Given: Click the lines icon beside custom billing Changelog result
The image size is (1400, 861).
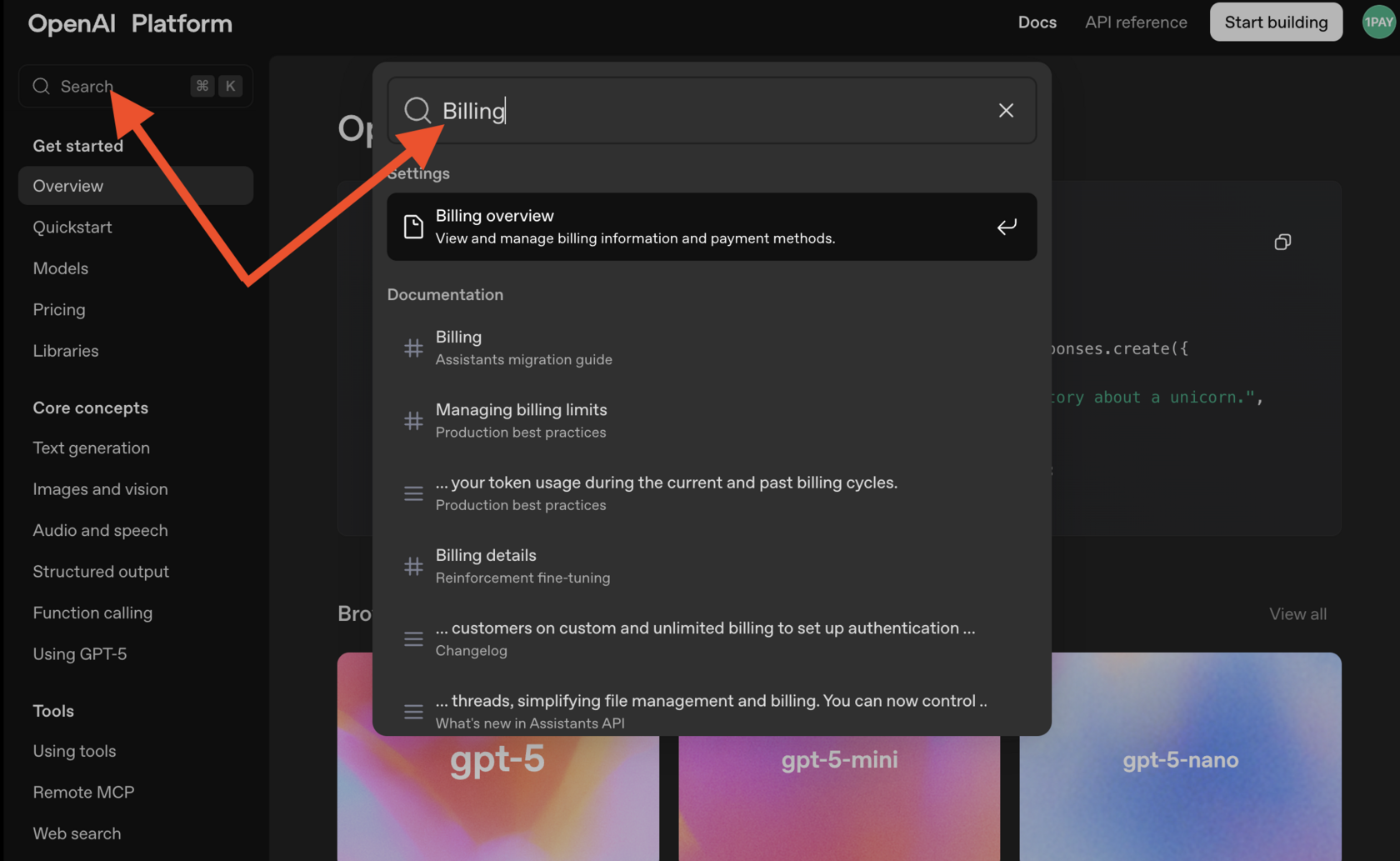Looking at the screenshot, I should point(413,638).
